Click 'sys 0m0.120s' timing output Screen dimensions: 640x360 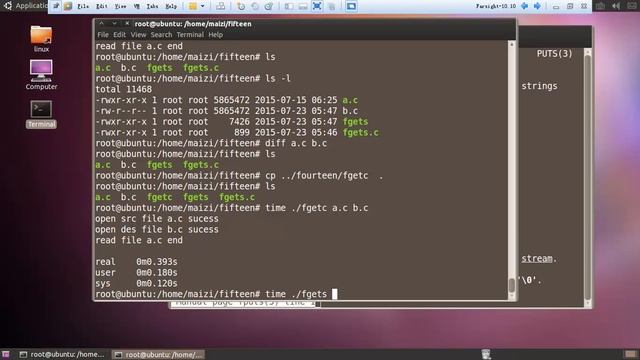tap(136, 283)
